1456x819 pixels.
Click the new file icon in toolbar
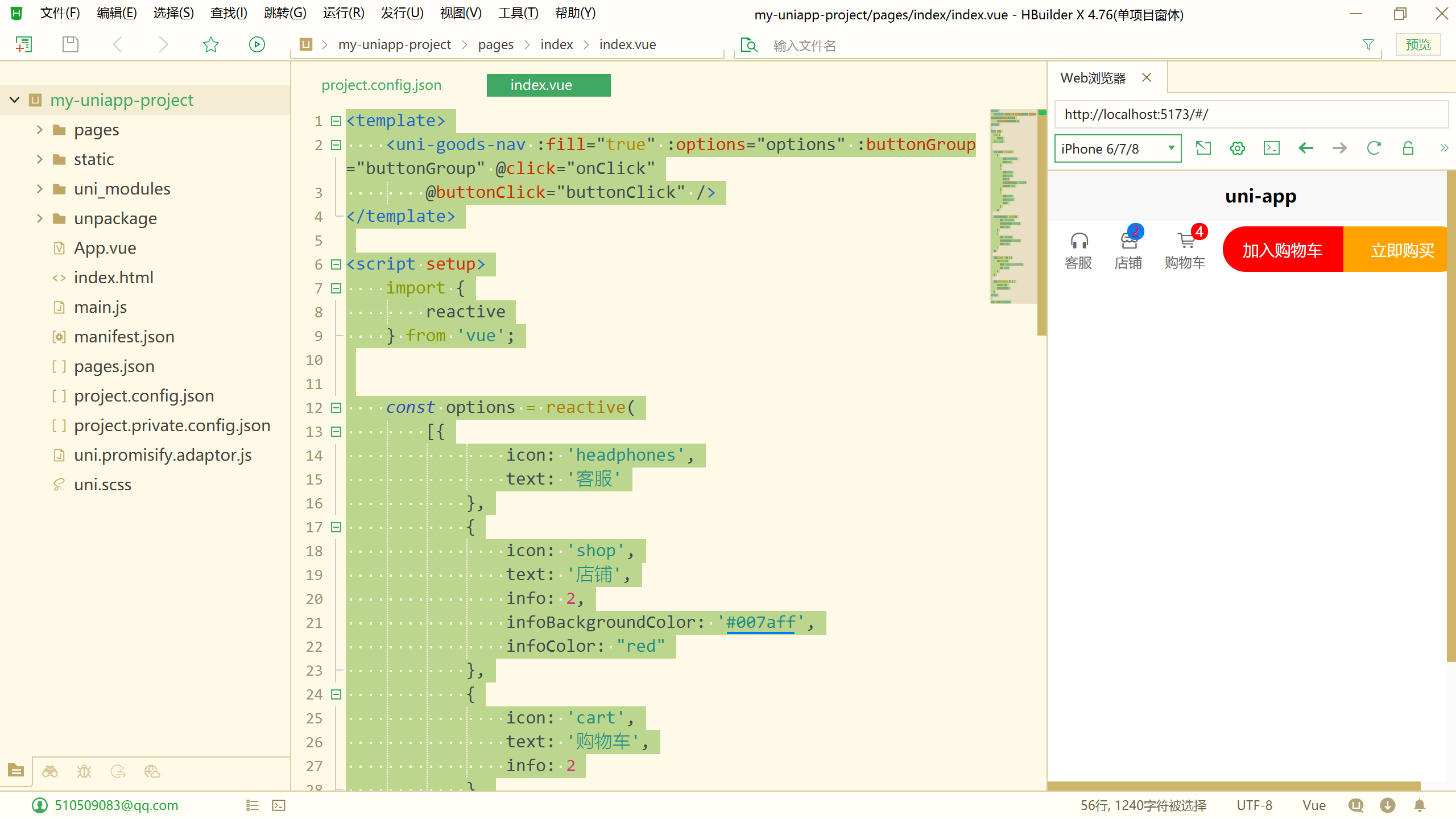[x=24, y=44]
